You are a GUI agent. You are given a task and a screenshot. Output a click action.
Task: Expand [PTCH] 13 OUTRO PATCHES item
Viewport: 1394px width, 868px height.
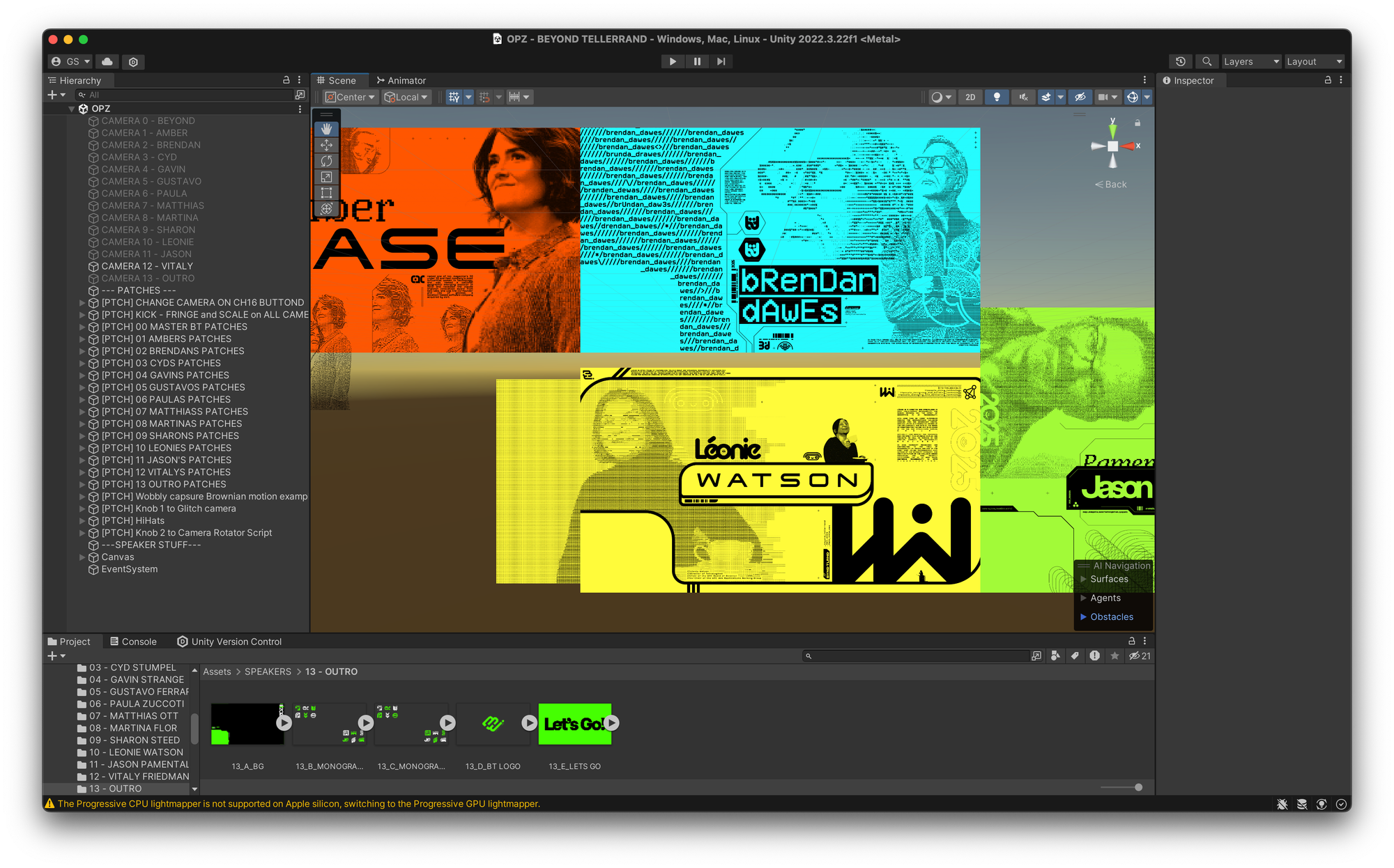point(82,484)
